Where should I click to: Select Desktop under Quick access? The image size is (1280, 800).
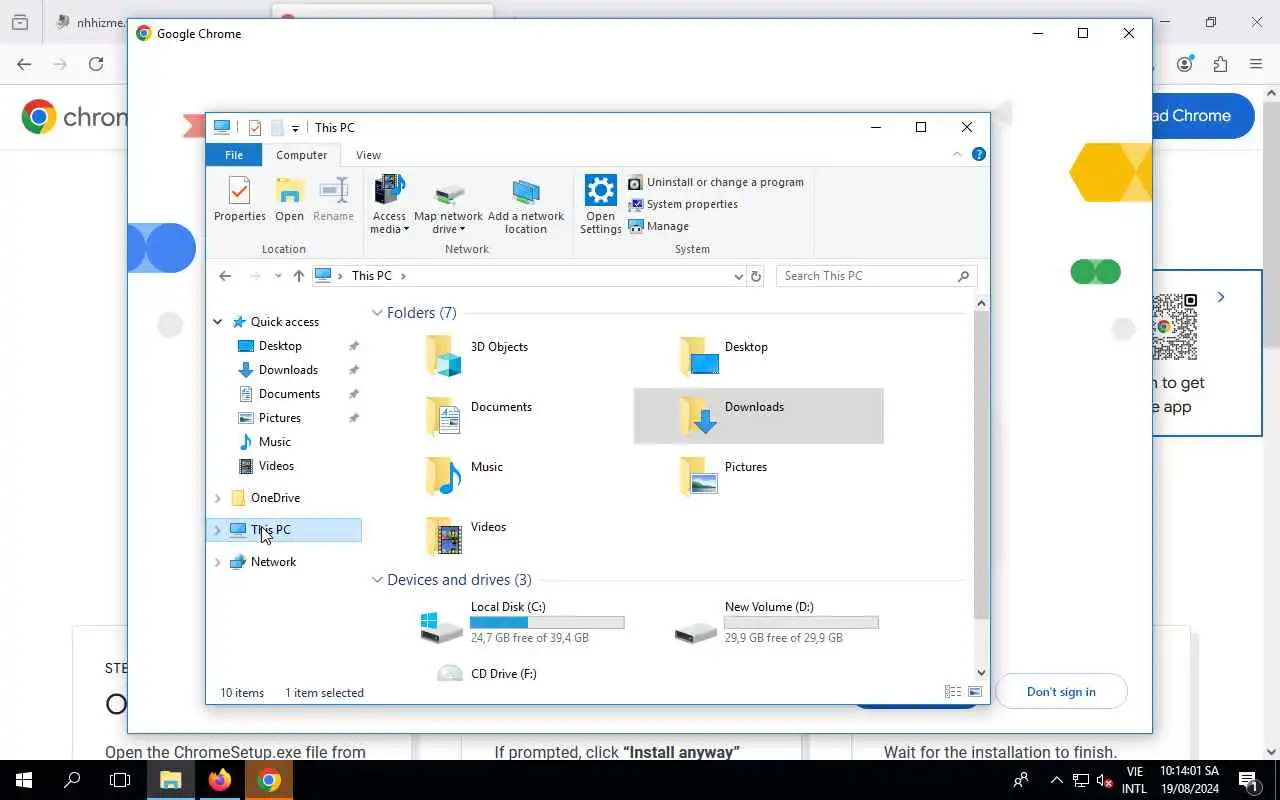(280, 346)
